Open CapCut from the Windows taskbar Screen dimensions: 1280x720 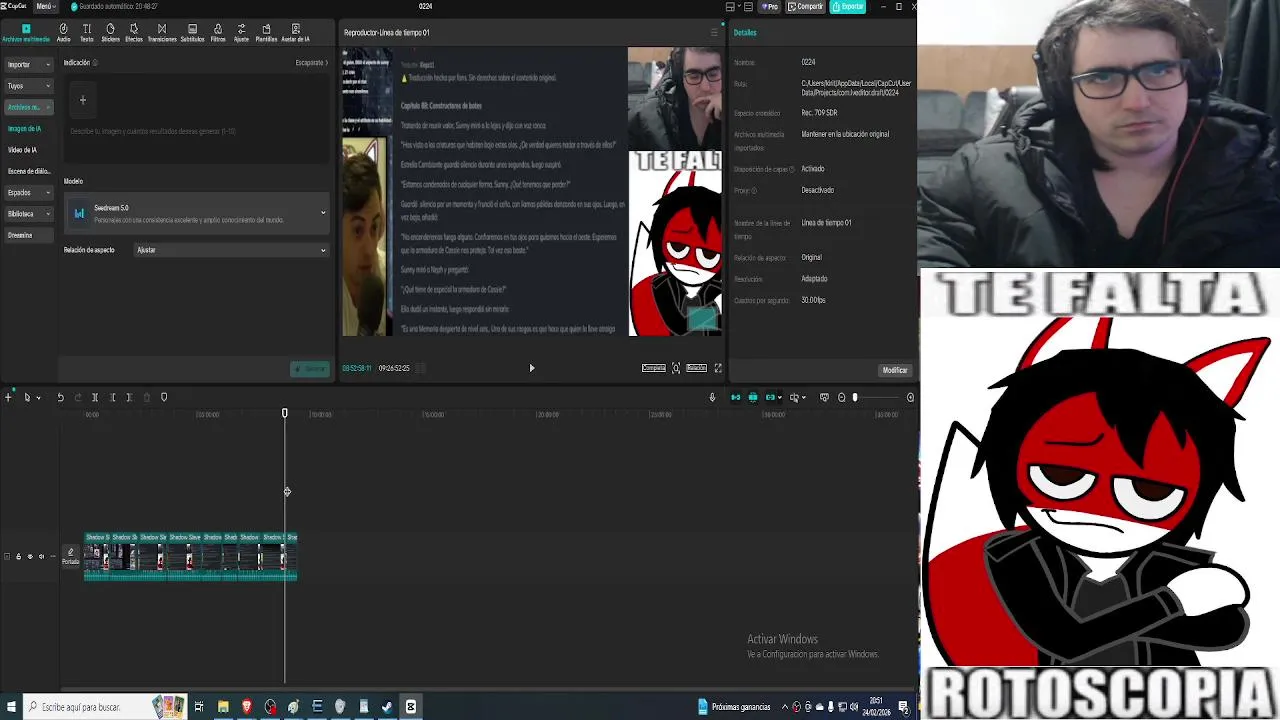coord(410,707)
